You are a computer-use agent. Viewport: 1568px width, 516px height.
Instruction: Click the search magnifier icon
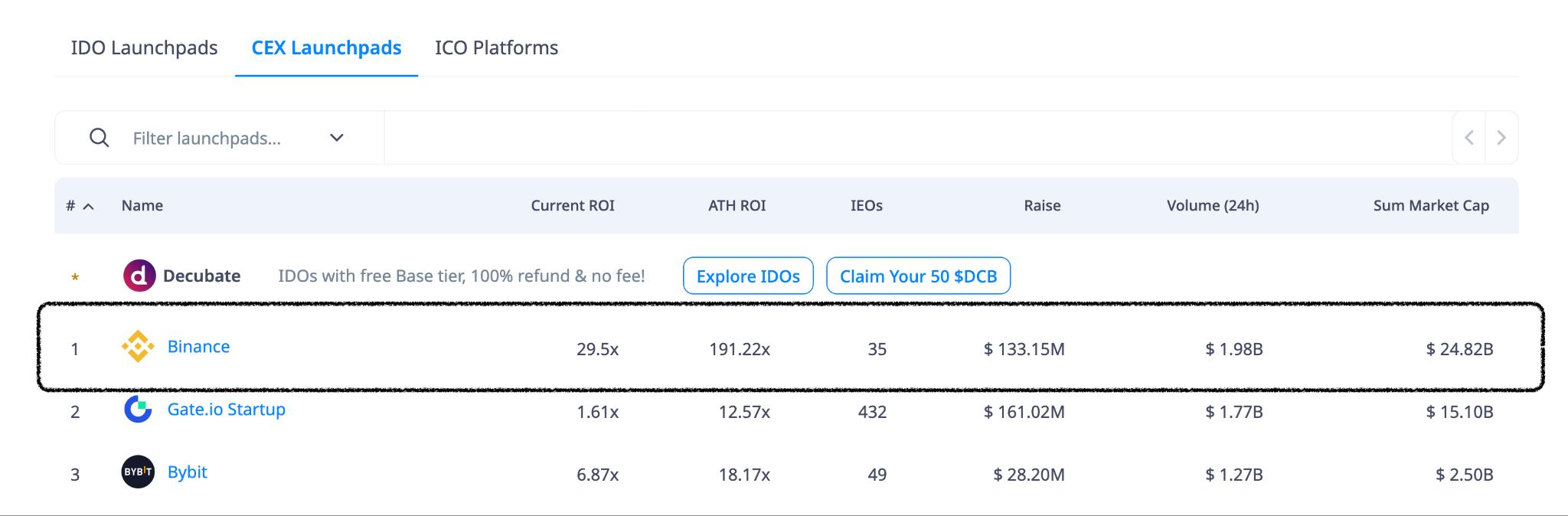[99, 138]
